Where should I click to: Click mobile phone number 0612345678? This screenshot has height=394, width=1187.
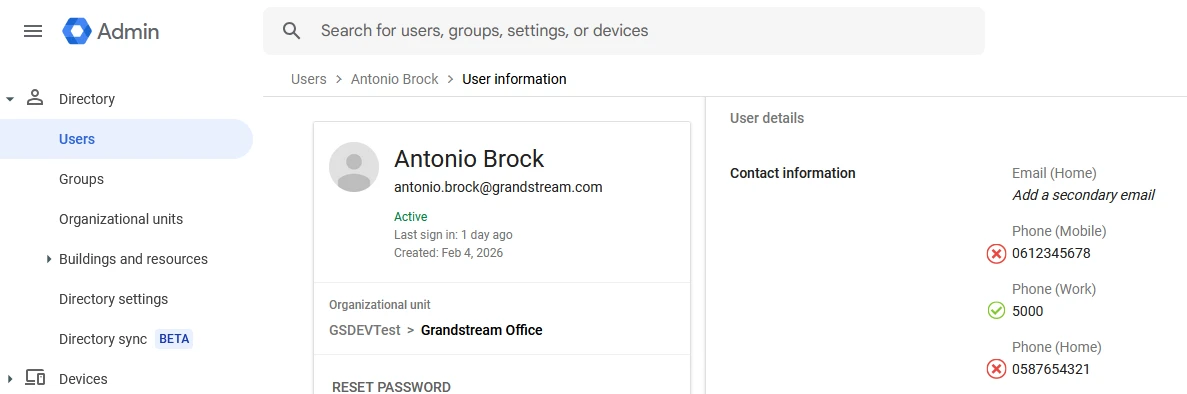pyautogui.click(x=1051, y=253)
